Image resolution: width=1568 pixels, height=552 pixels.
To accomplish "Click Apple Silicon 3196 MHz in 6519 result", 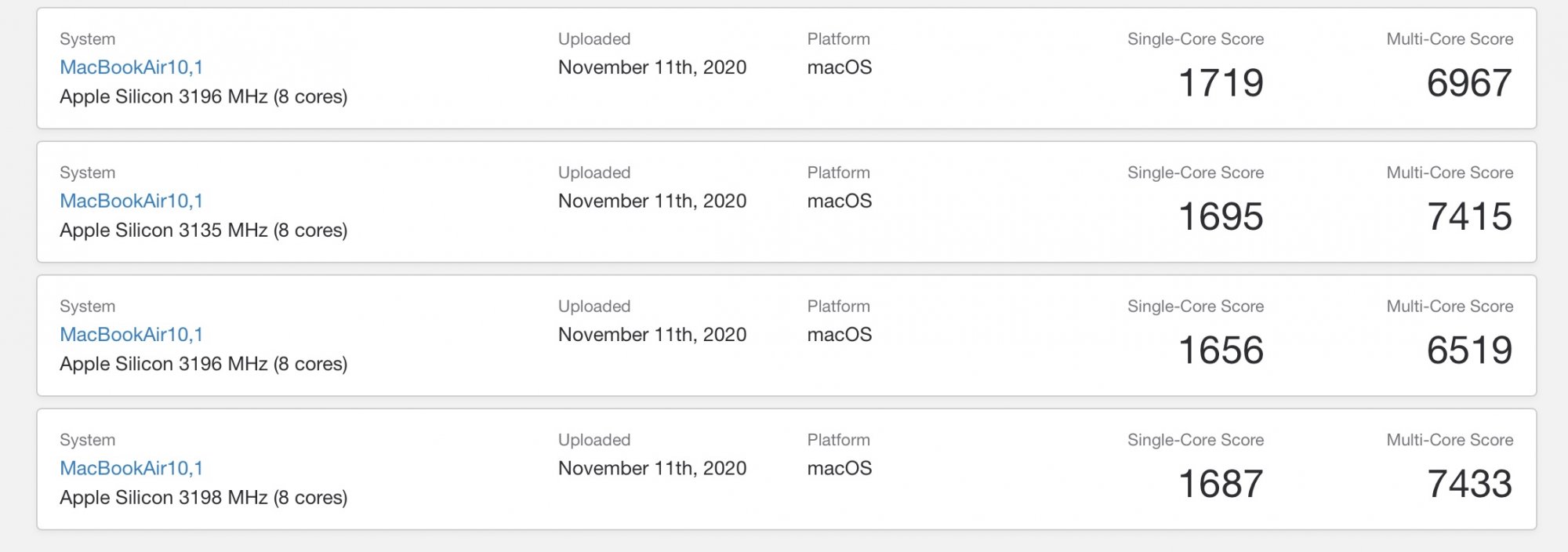I will [203, 365].
